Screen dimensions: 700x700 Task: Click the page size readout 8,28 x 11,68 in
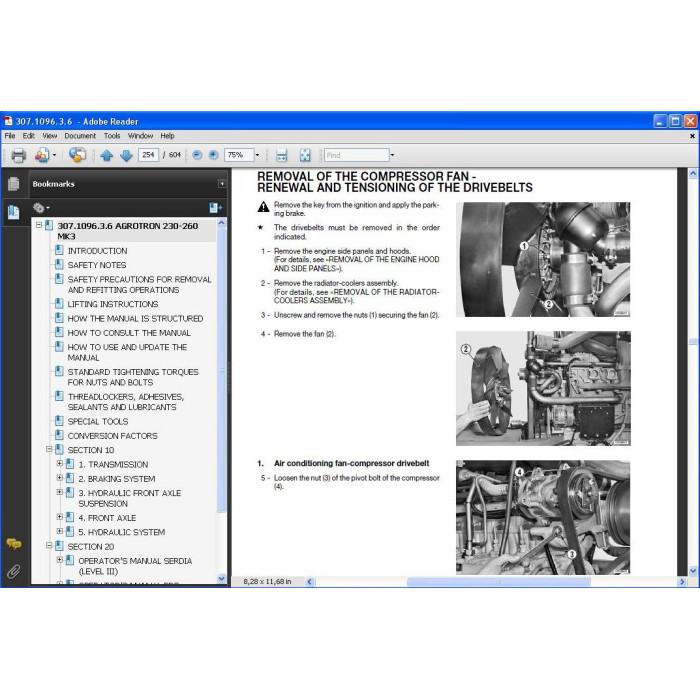tap(267, 582)
